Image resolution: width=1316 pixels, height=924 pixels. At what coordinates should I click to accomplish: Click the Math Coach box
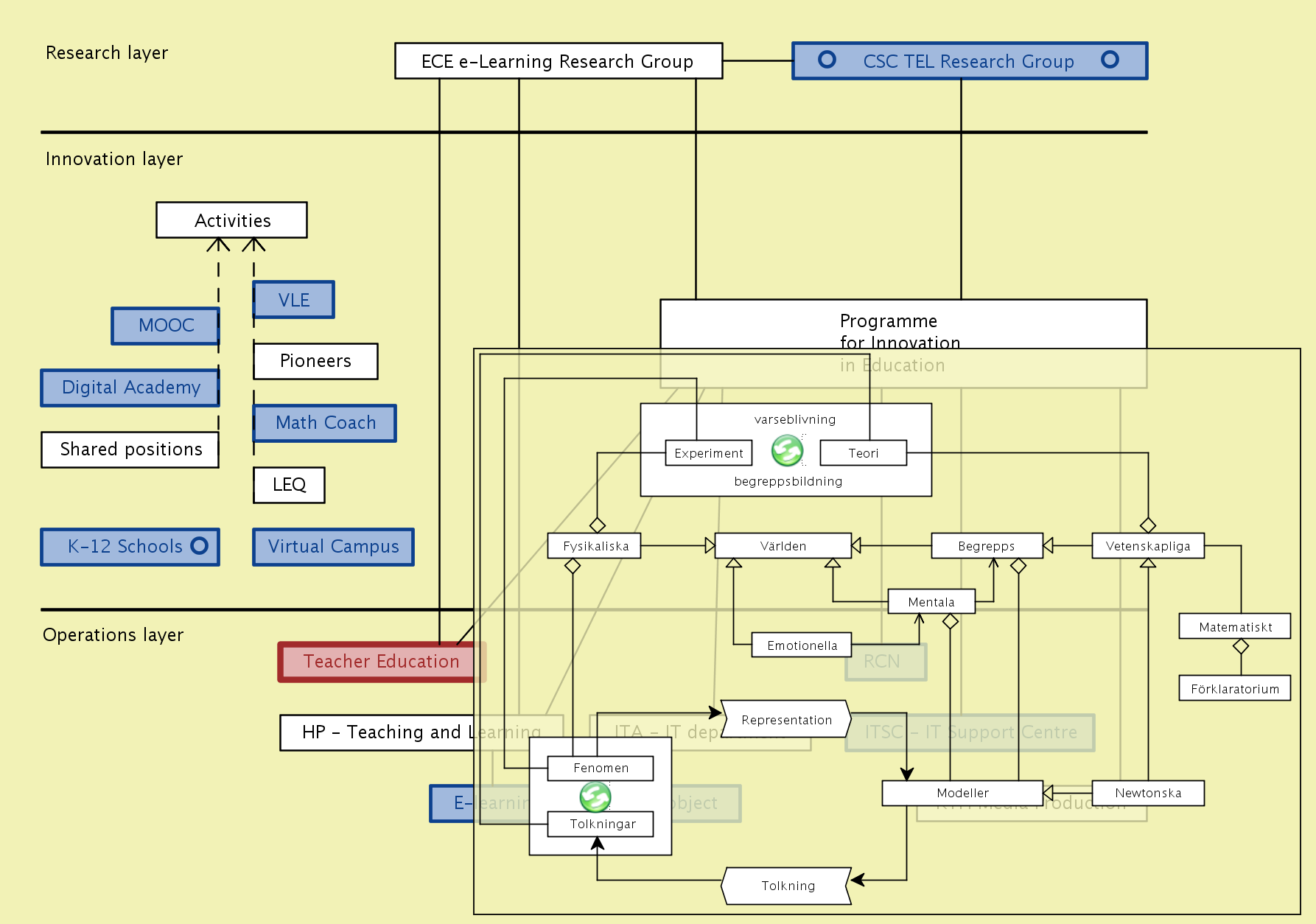pyautogui.click(x=325, y=423)
